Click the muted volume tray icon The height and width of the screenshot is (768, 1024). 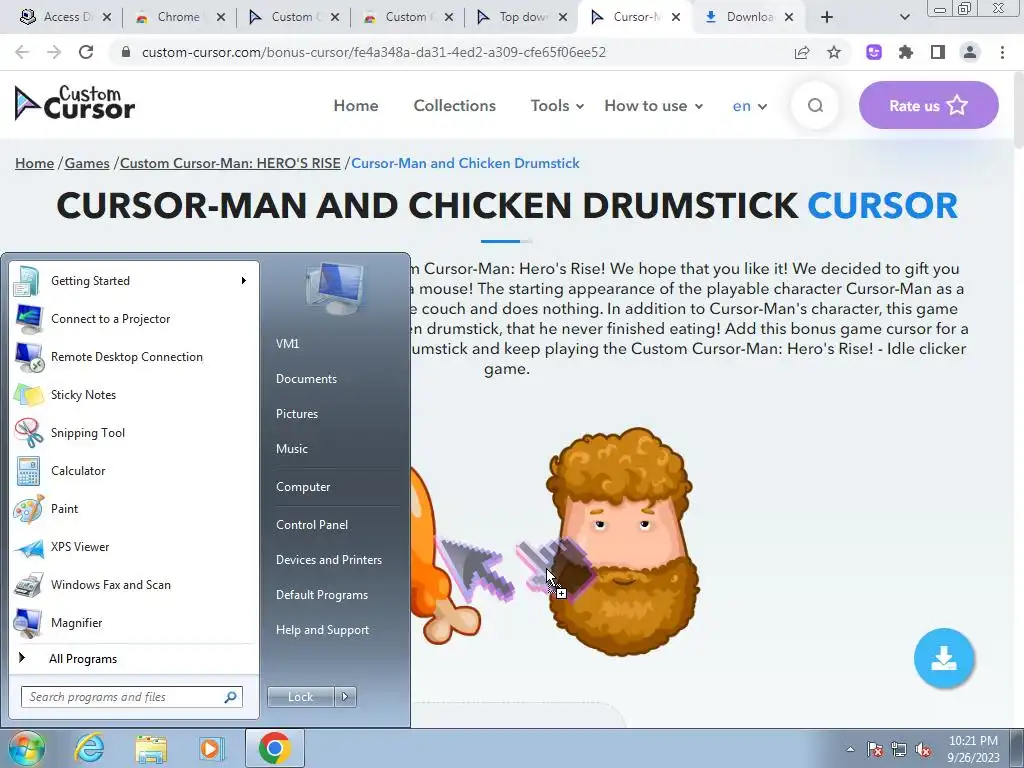[x=923, y=750]
